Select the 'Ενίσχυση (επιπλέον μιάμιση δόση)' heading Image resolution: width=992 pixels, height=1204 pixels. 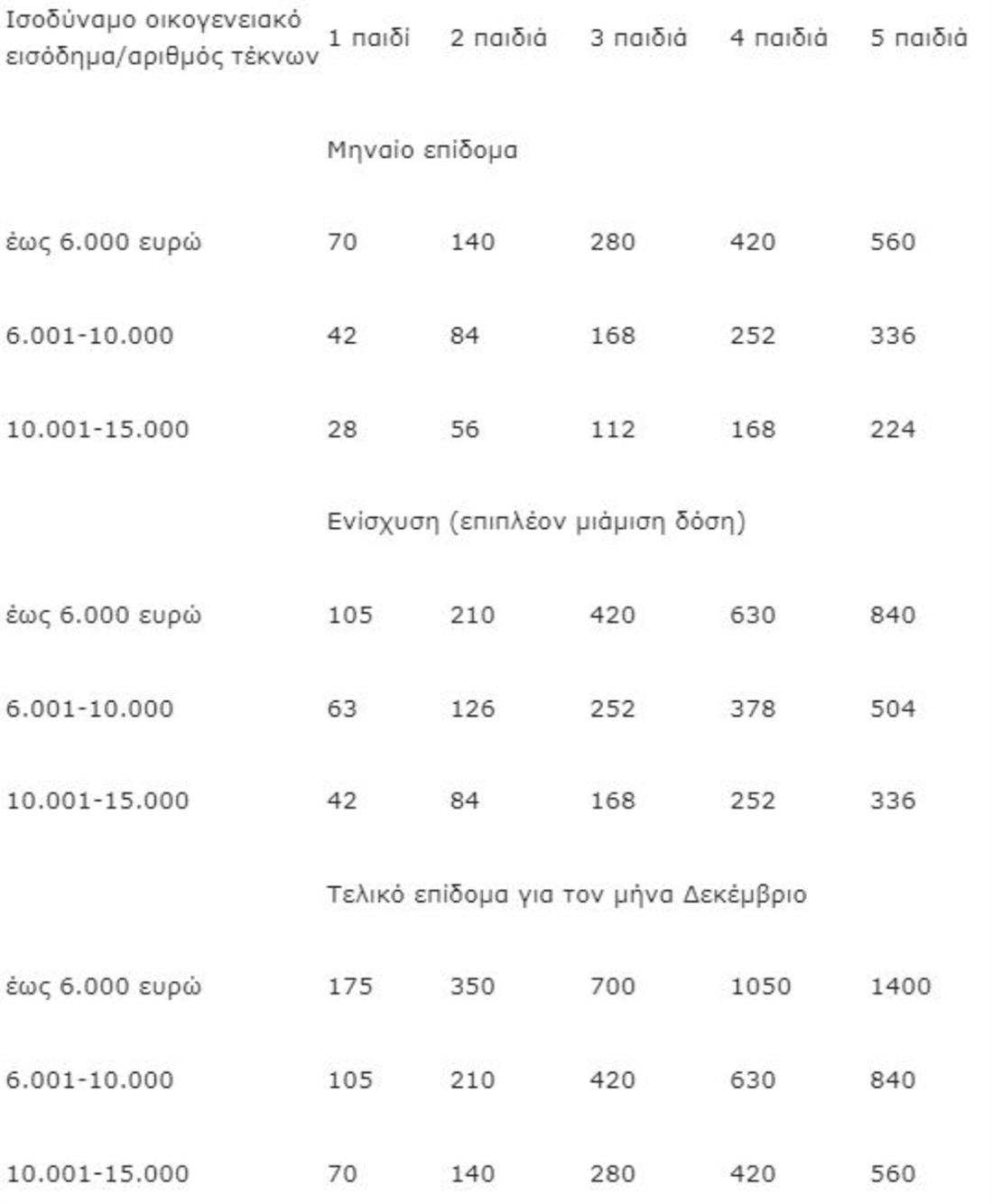pyautogui.click(x=536, y=522)
